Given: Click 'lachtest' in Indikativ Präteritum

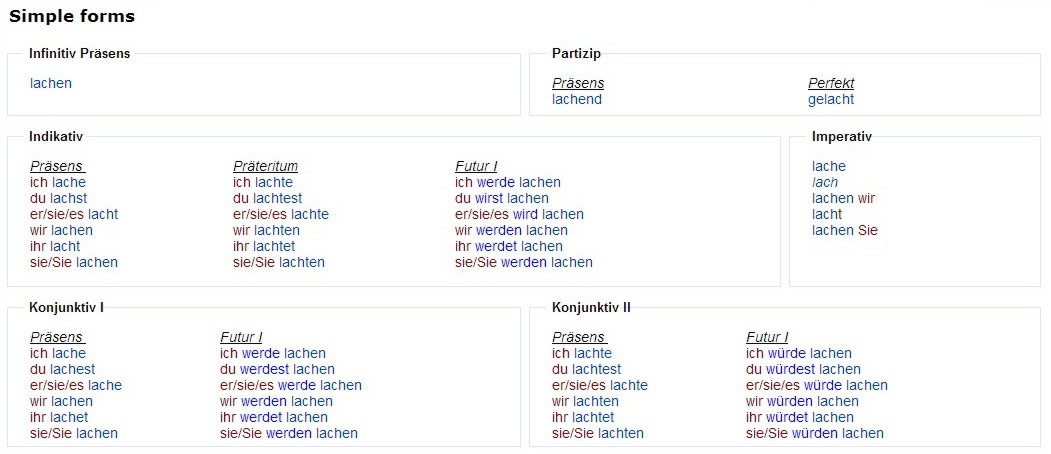Looking at the screenshot, I should click(277, 199).
